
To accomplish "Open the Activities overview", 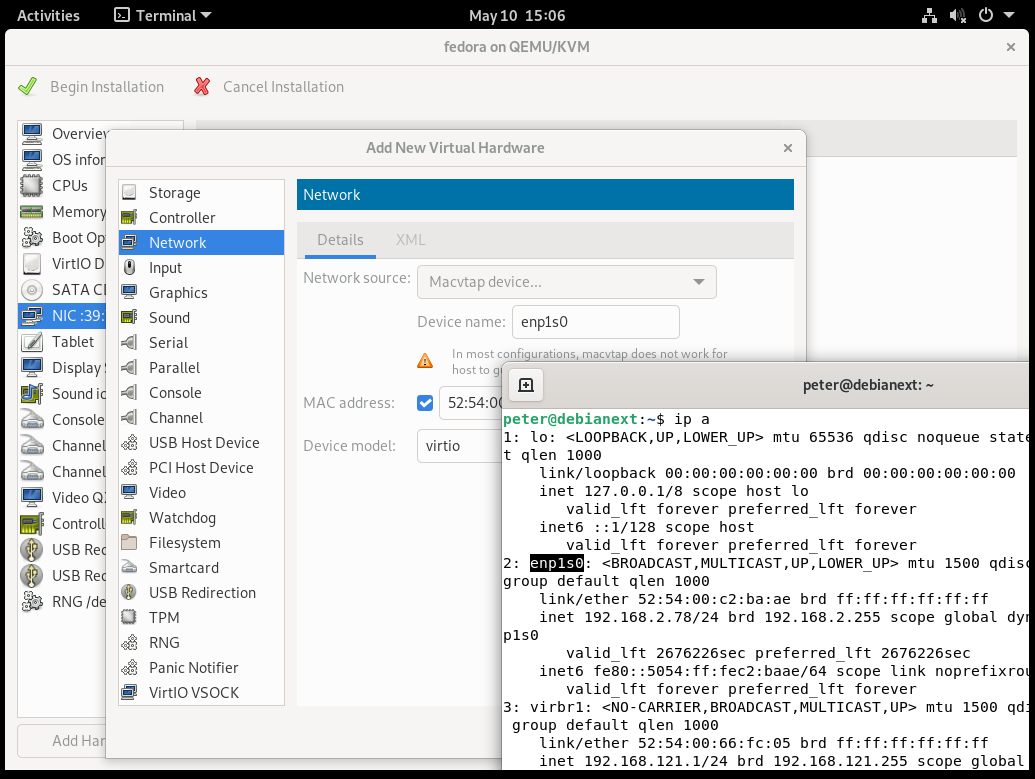I will pyautogui.click(x=48, y=15).
